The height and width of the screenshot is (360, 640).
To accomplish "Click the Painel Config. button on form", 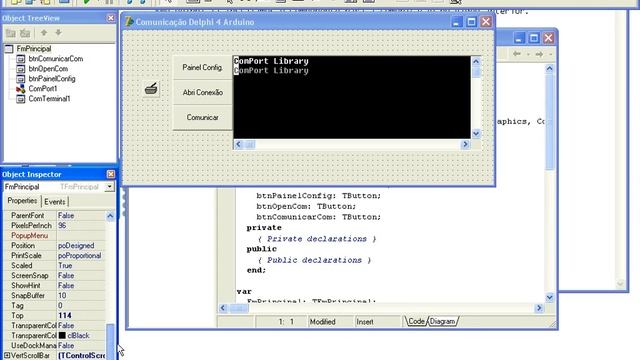I will click(x=202, y=67).
